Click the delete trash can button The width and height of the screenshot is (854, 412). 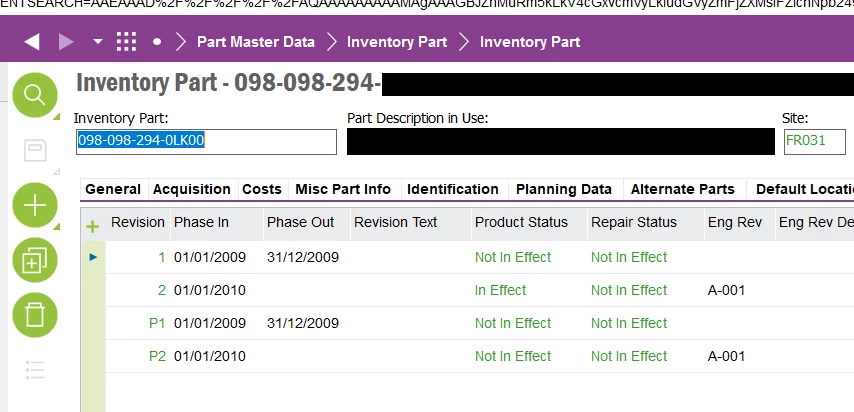[35, 315]
